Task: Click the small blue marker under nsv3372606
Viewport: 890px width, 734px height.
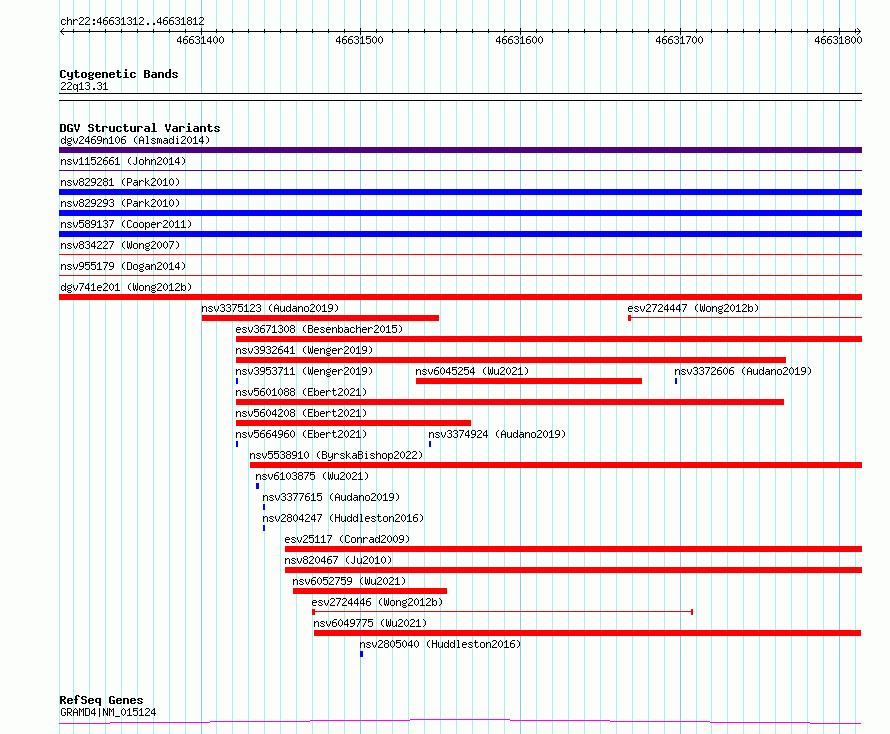Action: [x=676, y=381]
